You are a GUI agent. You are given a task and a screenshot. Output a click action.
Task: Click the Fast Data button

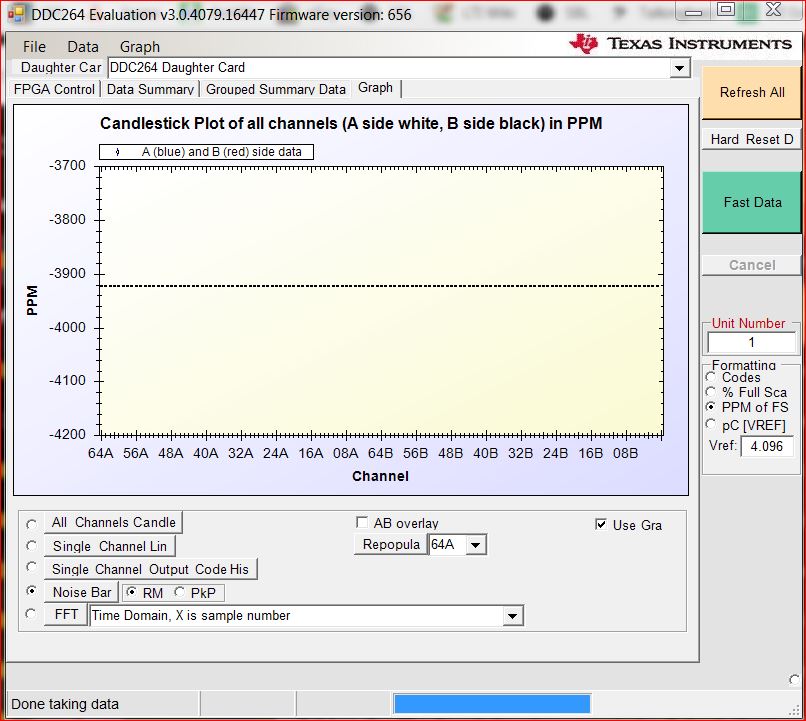point(752,202)
